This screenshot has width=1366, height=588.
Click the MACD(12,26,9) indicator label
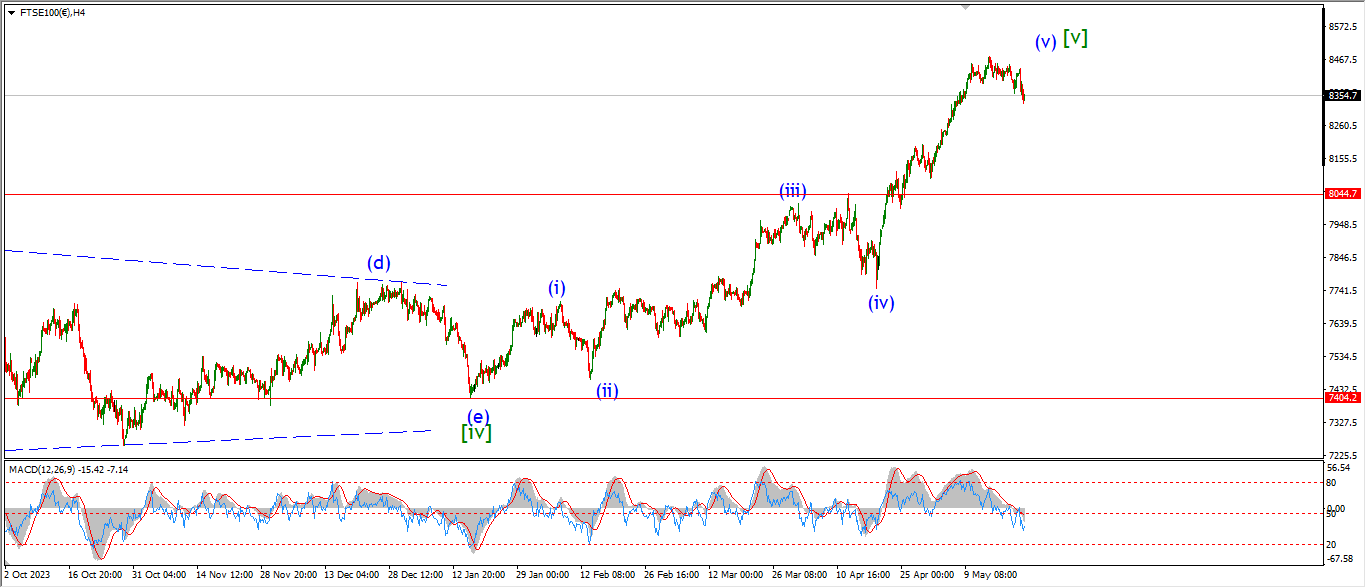68,469
